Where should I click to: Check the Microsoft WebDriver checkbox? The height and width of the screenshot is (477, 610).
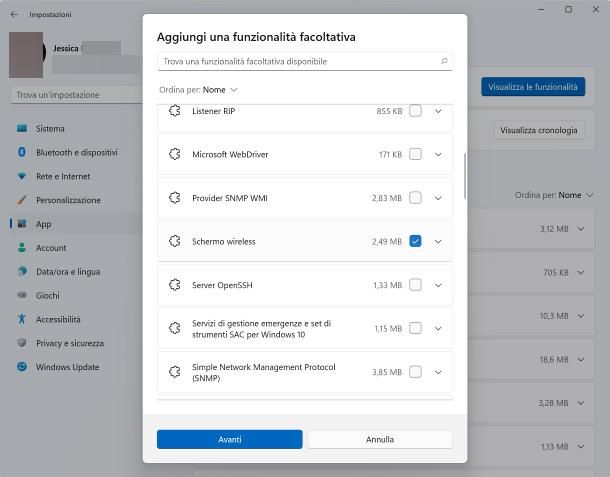pyautogui.click(x=415, y=154)
